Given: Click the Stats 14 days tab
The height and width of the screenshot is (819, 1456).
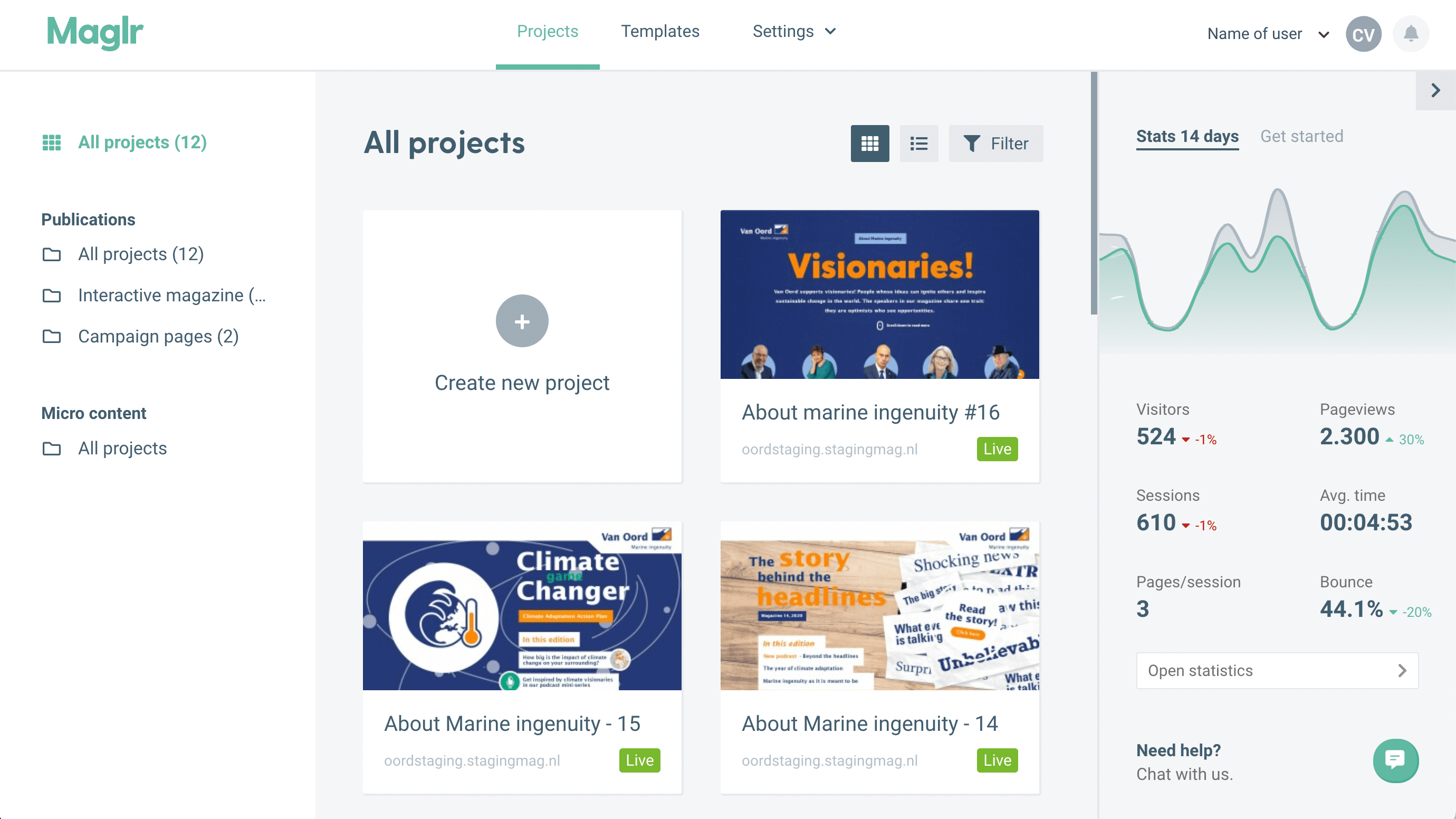Looking at the screenshot, I should [1187, 136].
